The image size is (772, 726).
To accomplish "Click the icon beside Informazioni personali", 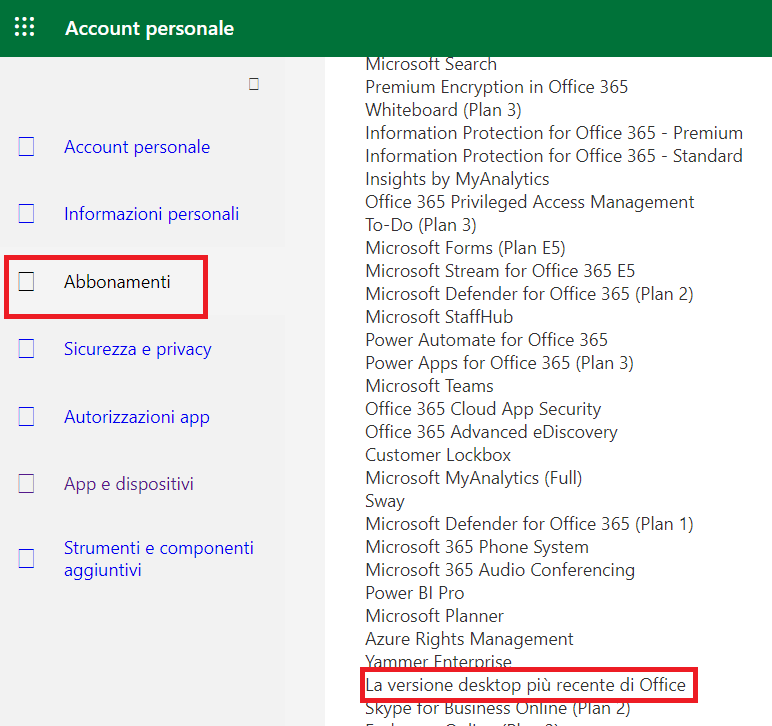I will [x=26, y=214].
